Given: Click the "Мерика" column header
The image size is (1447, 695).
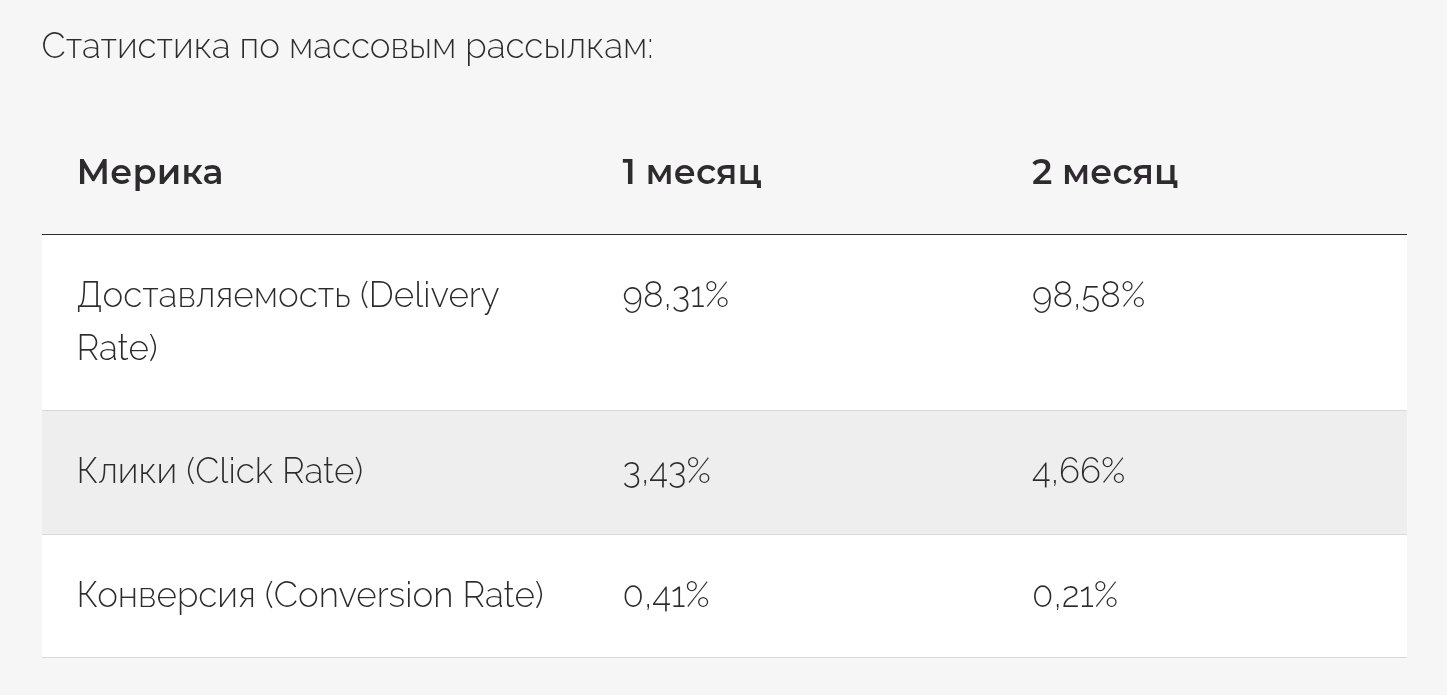Looking at the screenshot, I should [150, 173].
